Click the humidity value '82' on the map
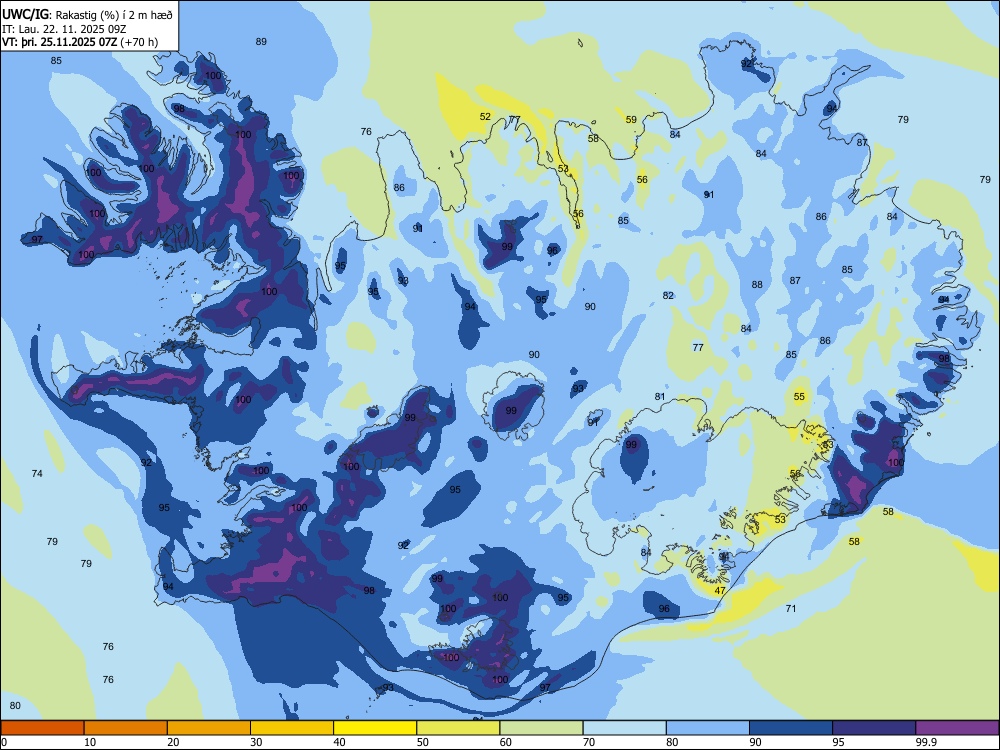This screenshot has width=1000, height=750. 668,295
